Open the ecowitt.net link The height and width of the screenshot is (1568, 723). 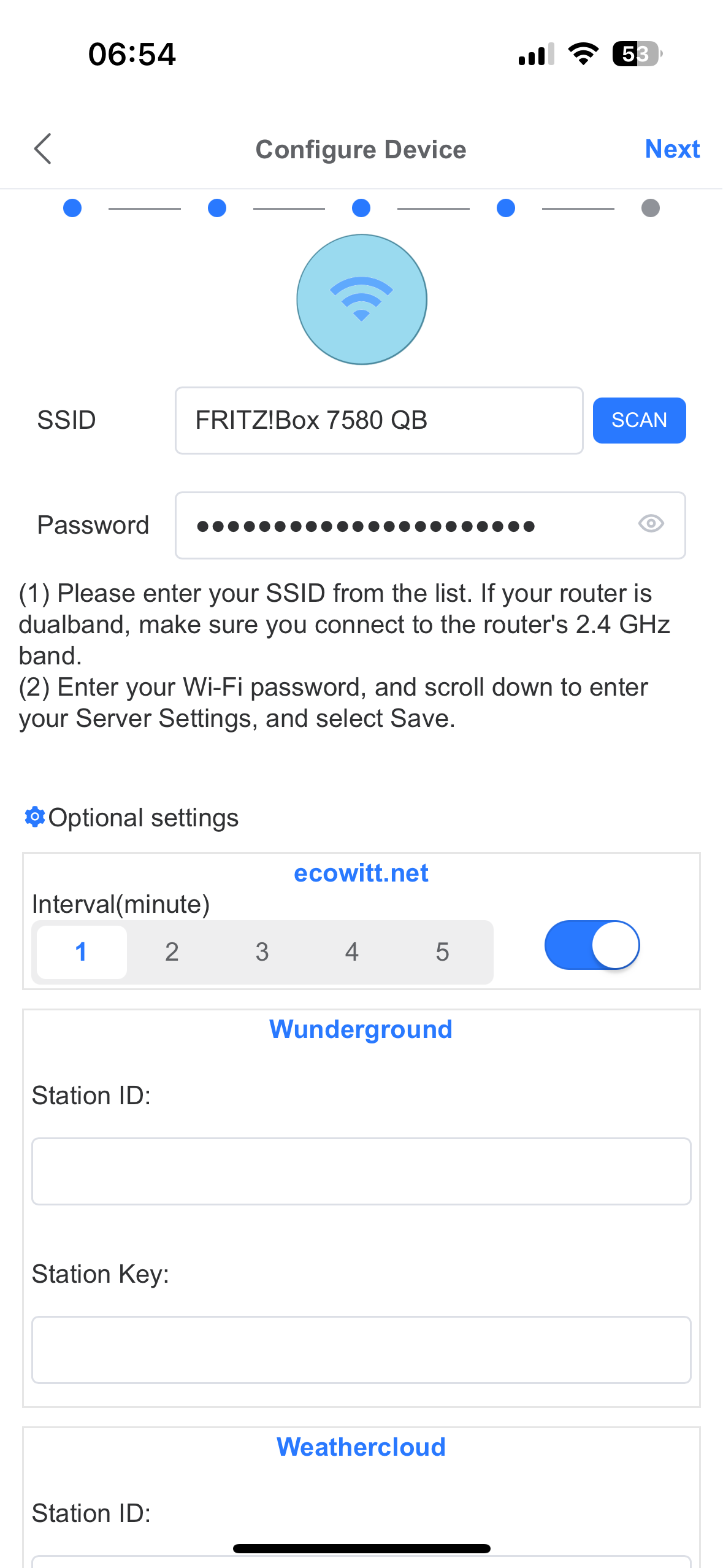pyautogui.click(x=361, y=873)
